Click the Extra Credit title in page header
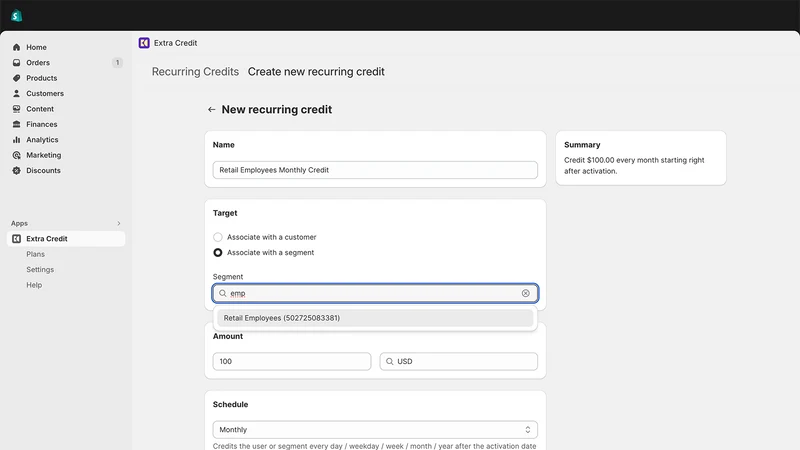Screen dimensions: 800x450 tap(176, 43)
